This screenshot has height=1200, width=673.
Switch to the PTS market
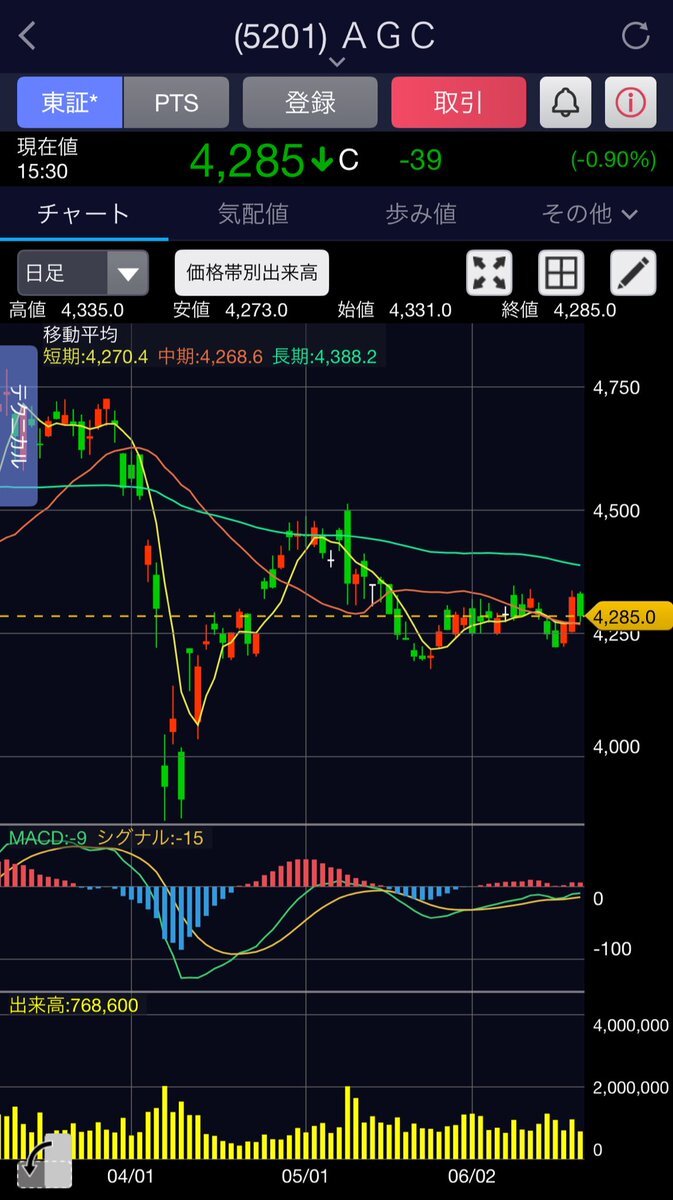(x=176, y=102)
